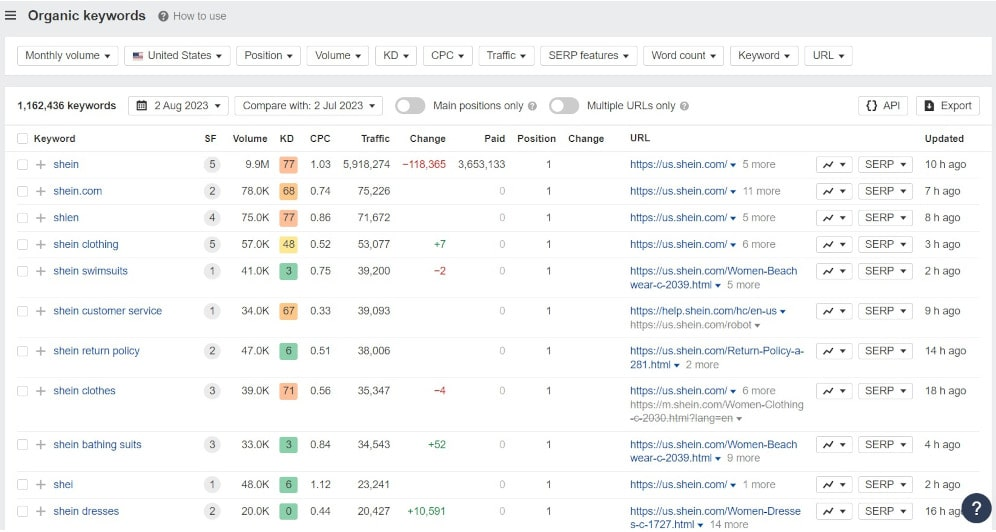The width and height of the screenshot is (996, 532).
Task: Check the box for shein swimsuits row
Action: [x=22, y=271]
